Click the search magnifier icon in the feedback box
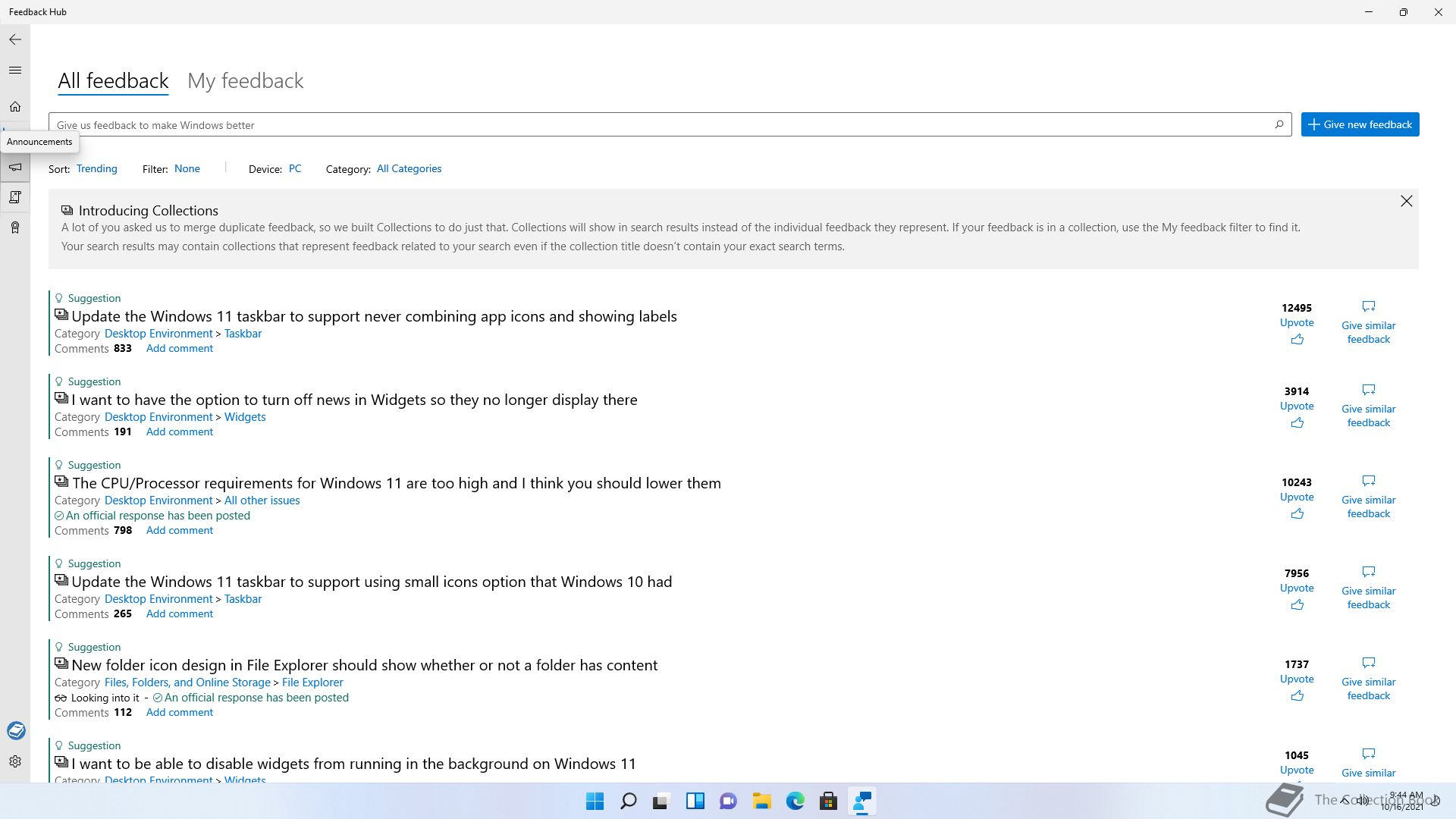The image size is (1456, 819). (1279, 124)
